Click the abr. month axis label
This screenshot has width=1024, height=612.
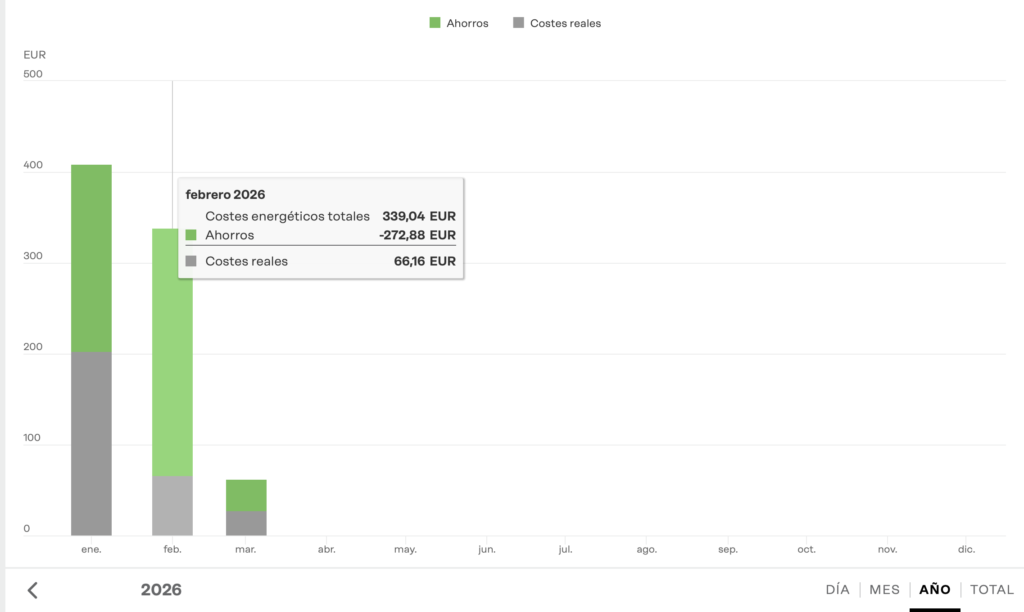click(x=326, y=550)
